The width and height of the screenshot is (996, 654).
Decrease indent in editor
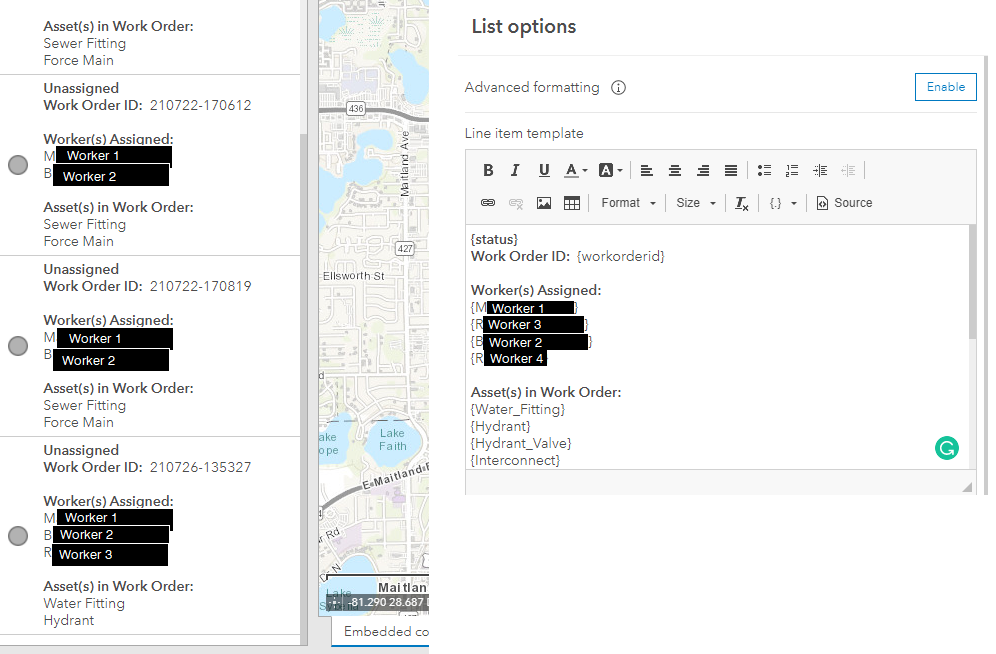click(848, 170)
